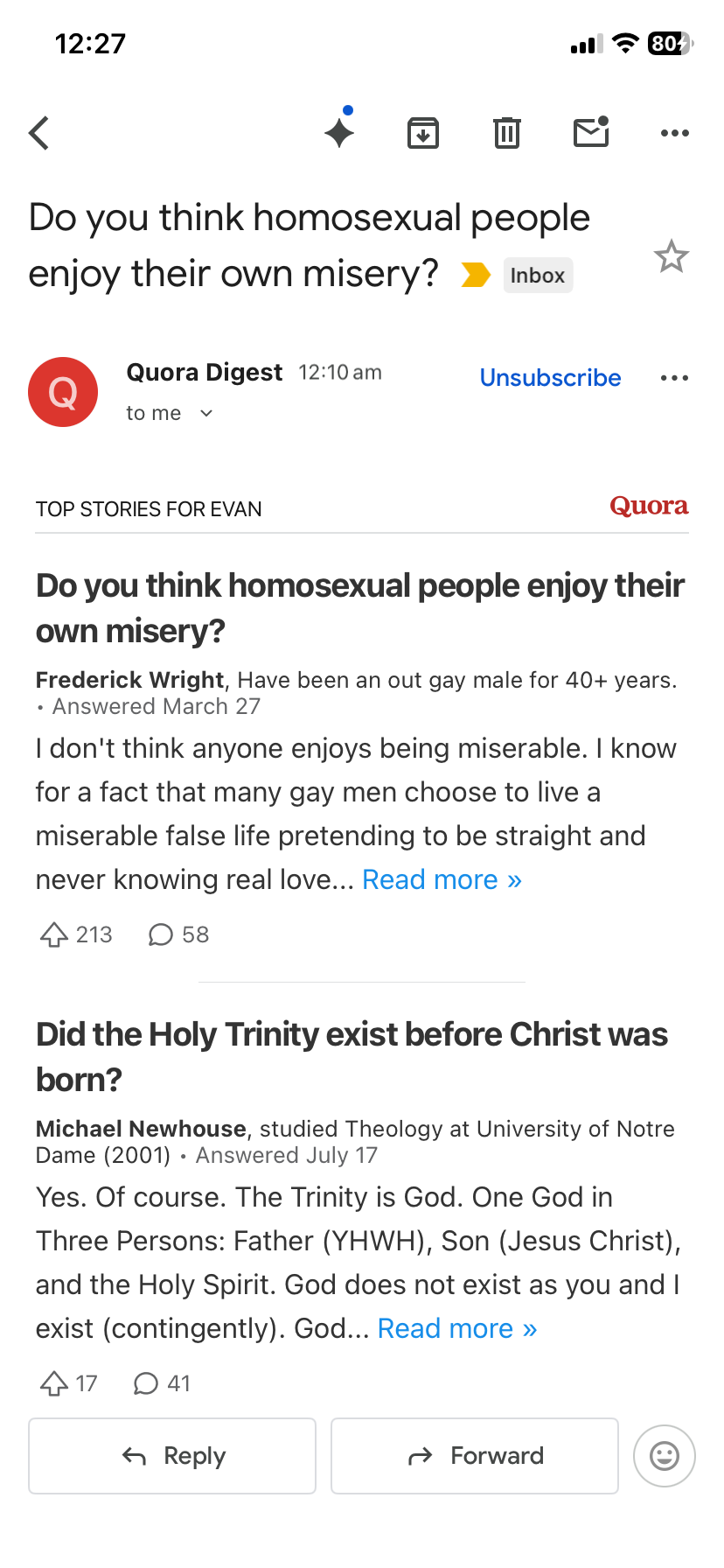Mark the email as unread

coord(591,132)
